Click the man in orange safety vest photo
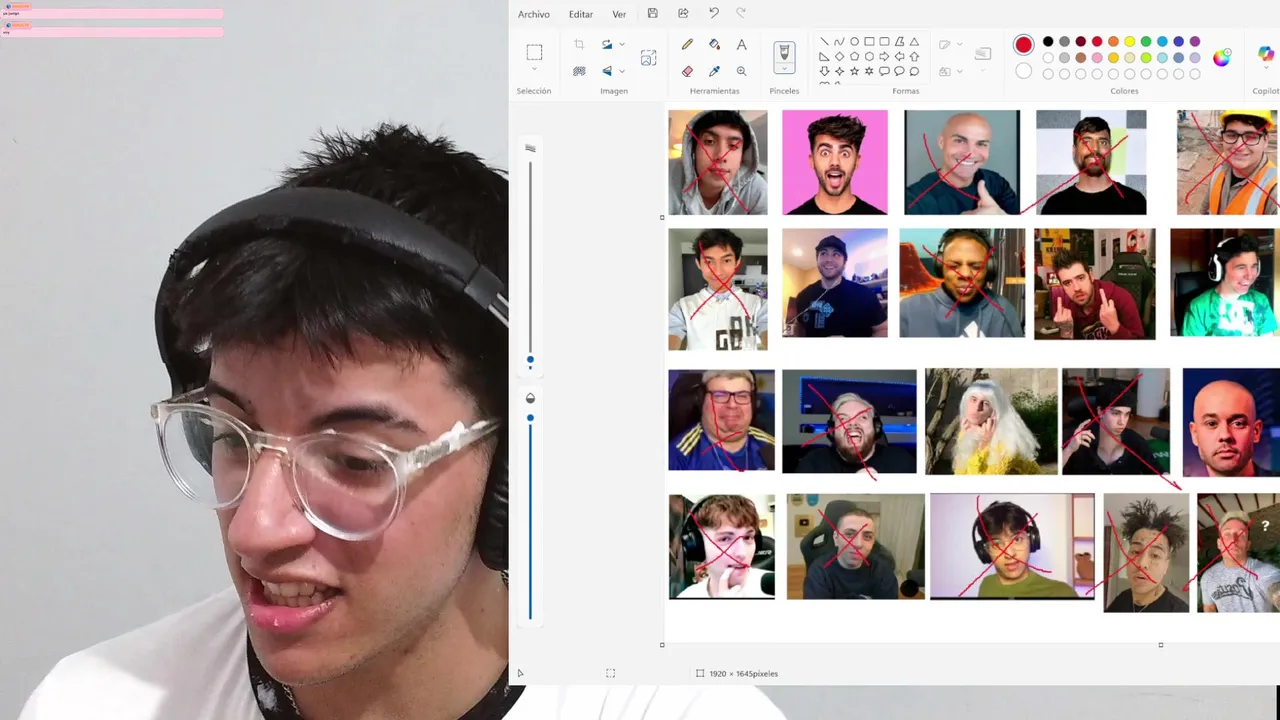The width and height of the screenshot is (1280, 720). click(1228, 162)
